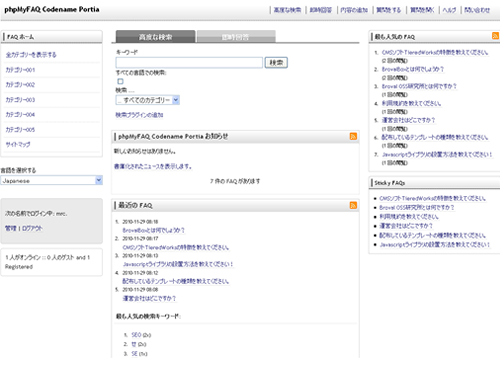The width and height of the screenshot is (500, 375).
Task: Open recent FAQ 1 about BrovaBox
Action: 153,230
